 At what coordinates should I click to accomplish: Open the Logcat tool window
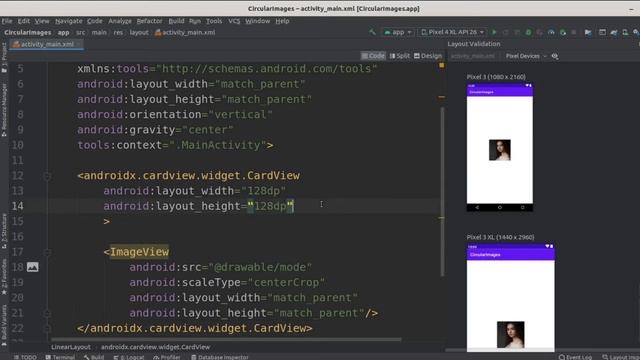(129, 357)
